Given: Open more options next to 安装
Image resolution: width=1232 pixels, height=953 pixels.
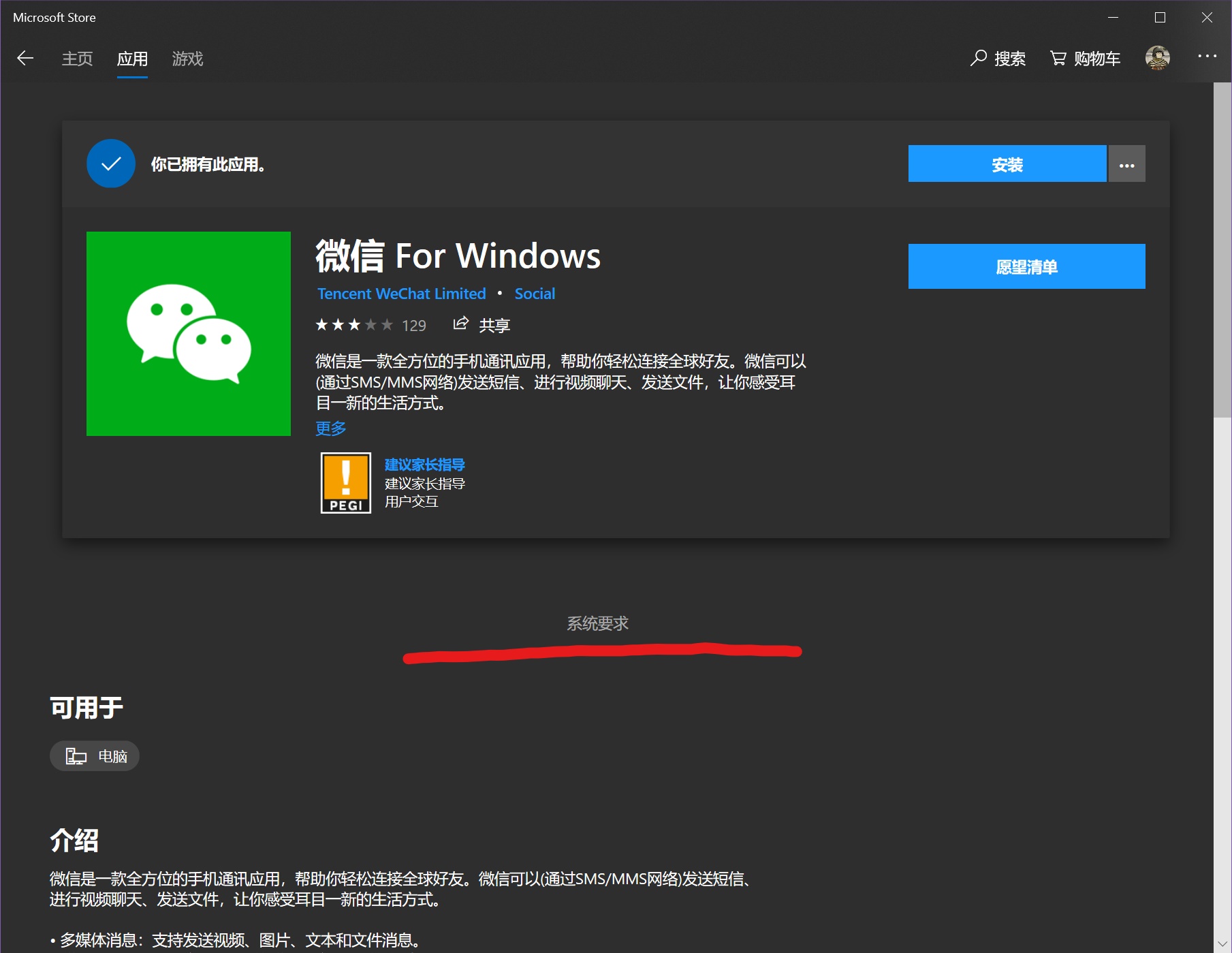Looking at the screenshot, I should 1127,163.
